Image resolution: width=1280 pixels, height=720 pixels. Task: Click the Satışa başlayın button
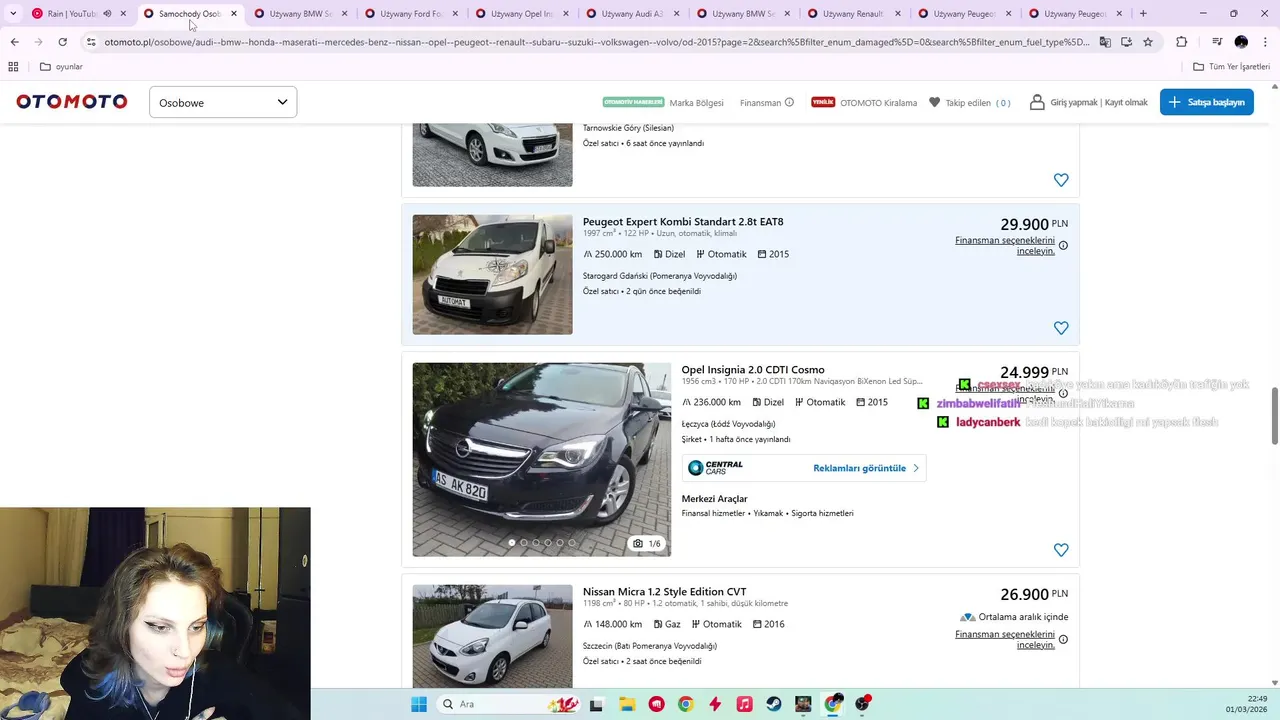(x=1206, y=102)
